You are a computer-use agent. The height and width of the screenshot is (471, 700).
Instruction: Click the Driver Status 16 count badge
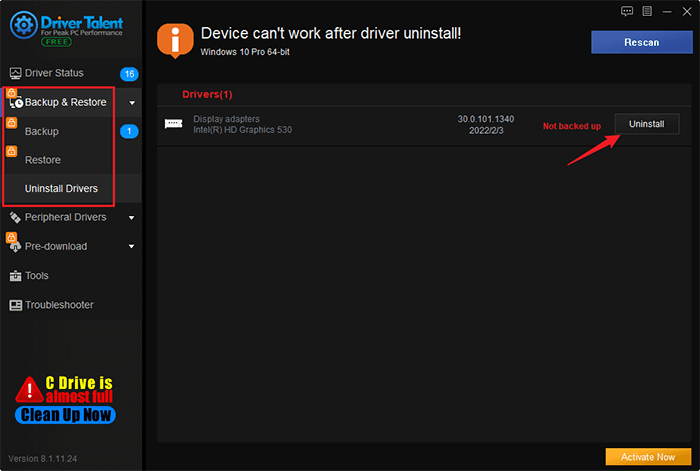pos(129,74)
